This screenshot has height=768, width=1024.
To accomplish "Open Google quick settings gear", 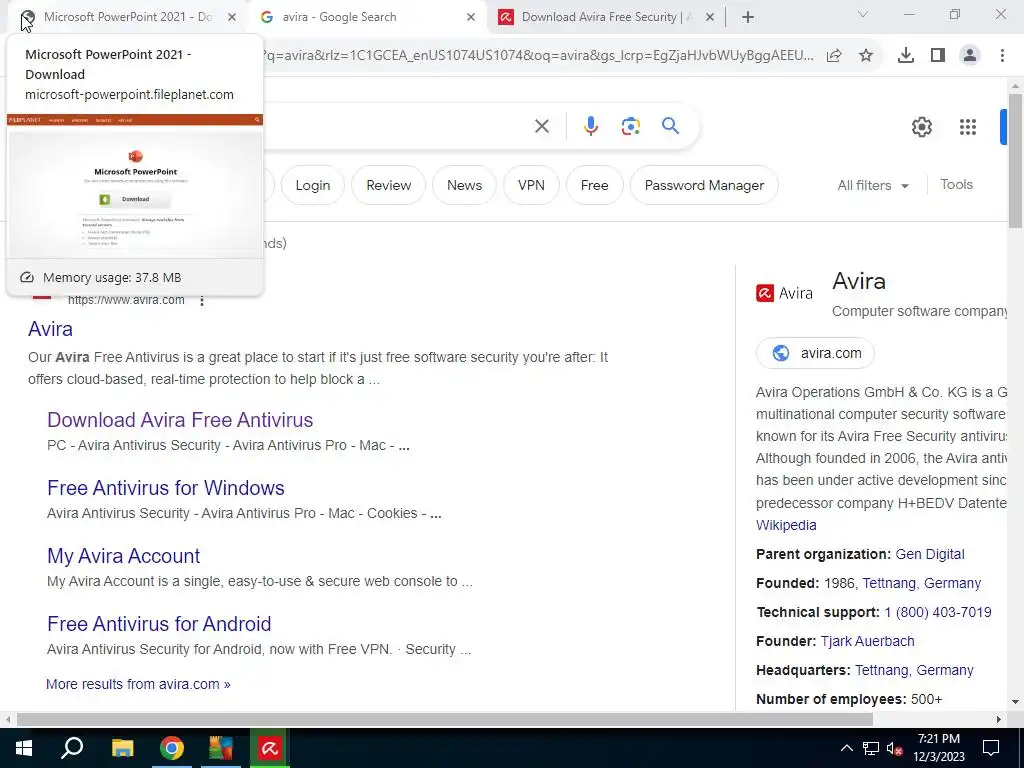I will (x=921, y=127).
